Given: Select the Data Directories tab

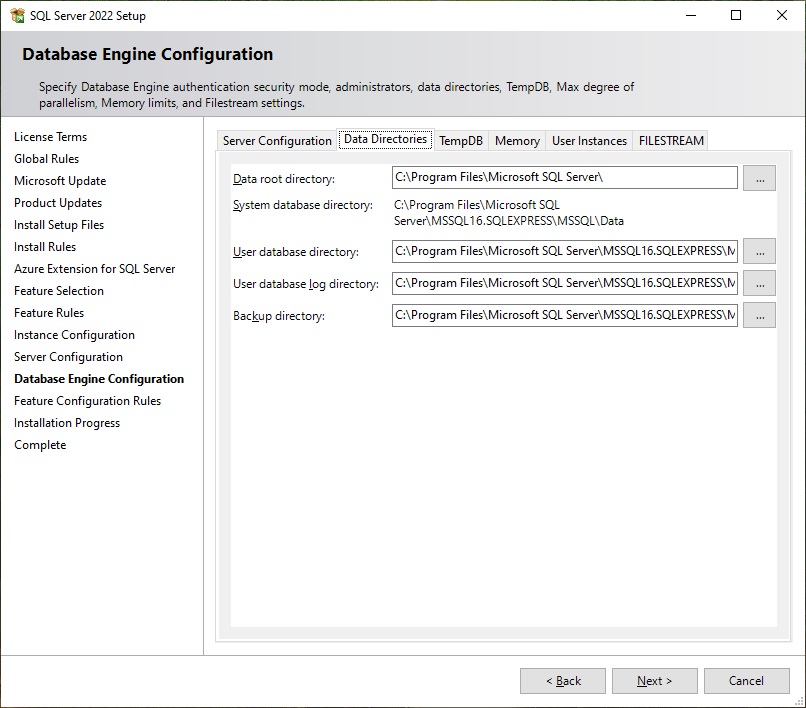Looking at the screenshot, I should 385,139.
